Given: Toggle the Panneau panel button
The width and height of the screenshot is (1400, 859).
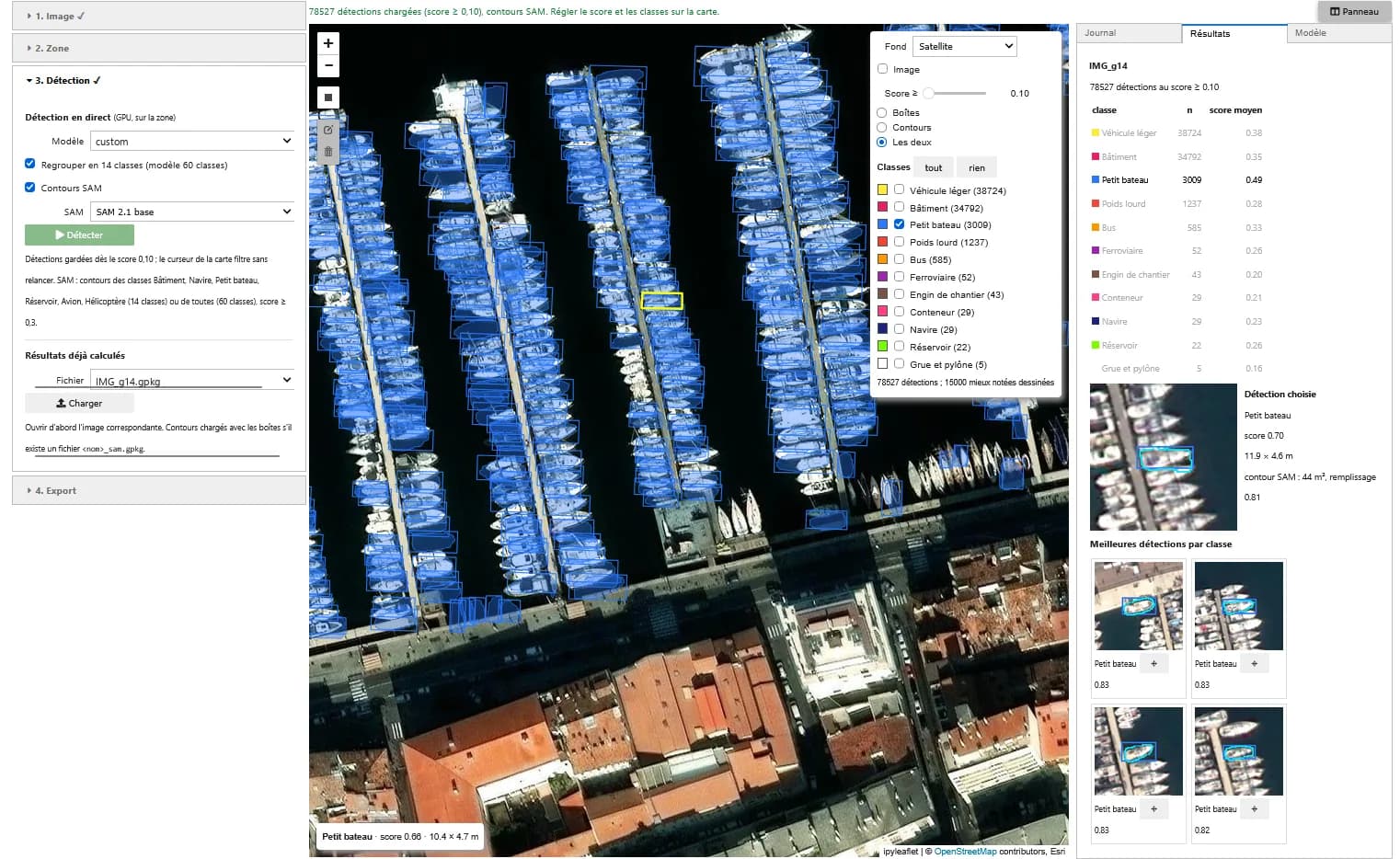Looking at the screenshot, I should (x=1354, y=12).
